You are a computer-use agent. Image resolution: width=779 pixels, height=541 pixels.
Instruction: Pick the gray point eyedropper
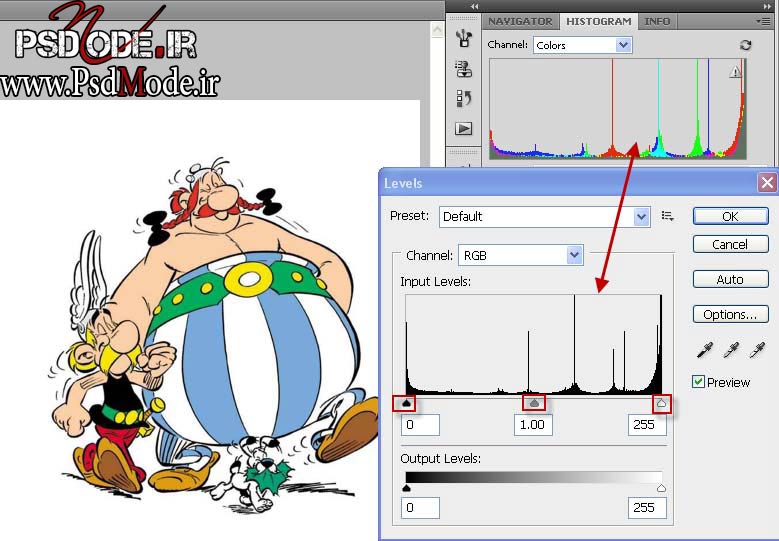(730, 350)
